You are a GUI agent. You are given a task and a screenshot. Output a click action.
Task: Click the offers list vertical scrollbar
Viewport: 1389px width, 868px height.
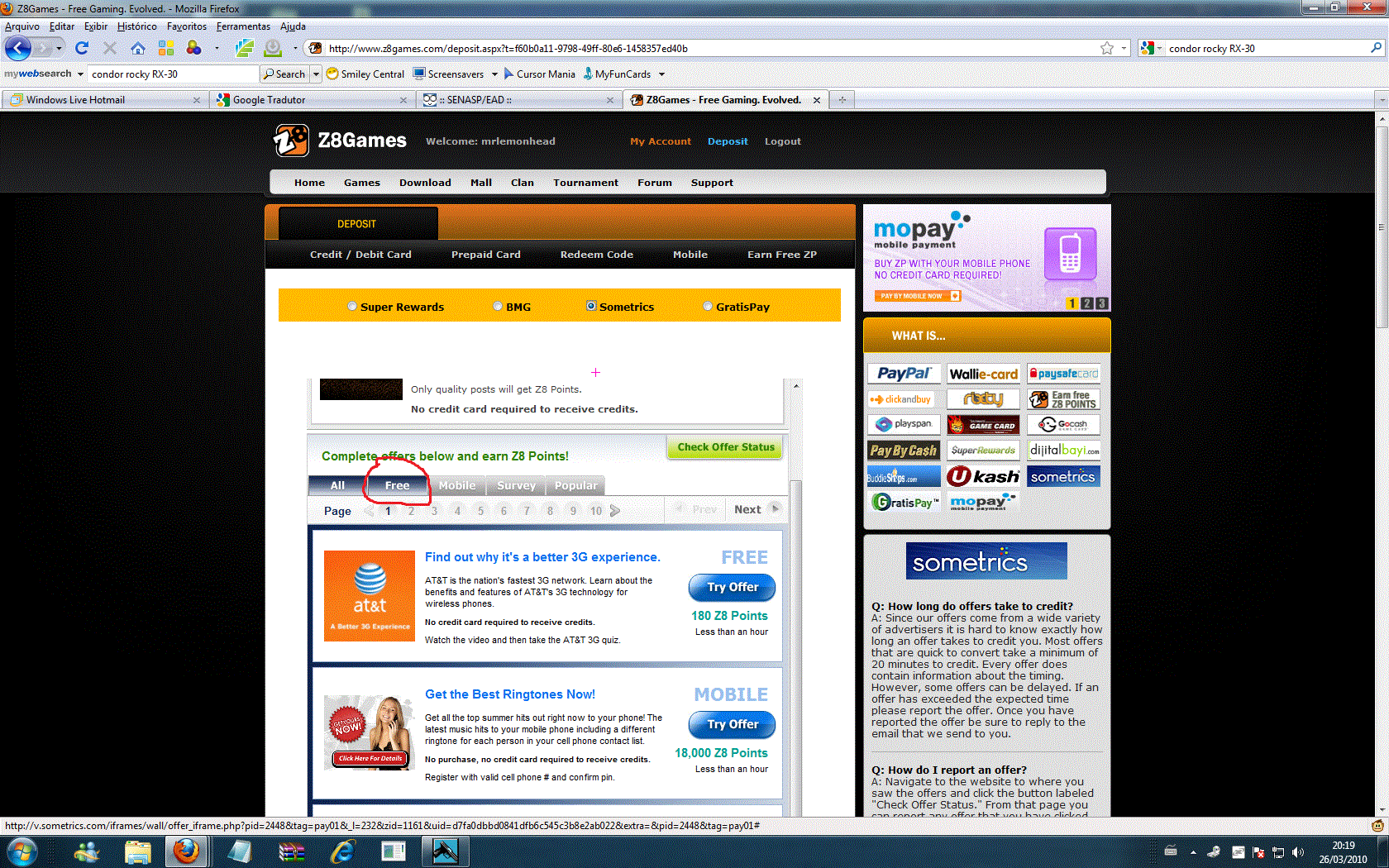(x=795, y=597)
